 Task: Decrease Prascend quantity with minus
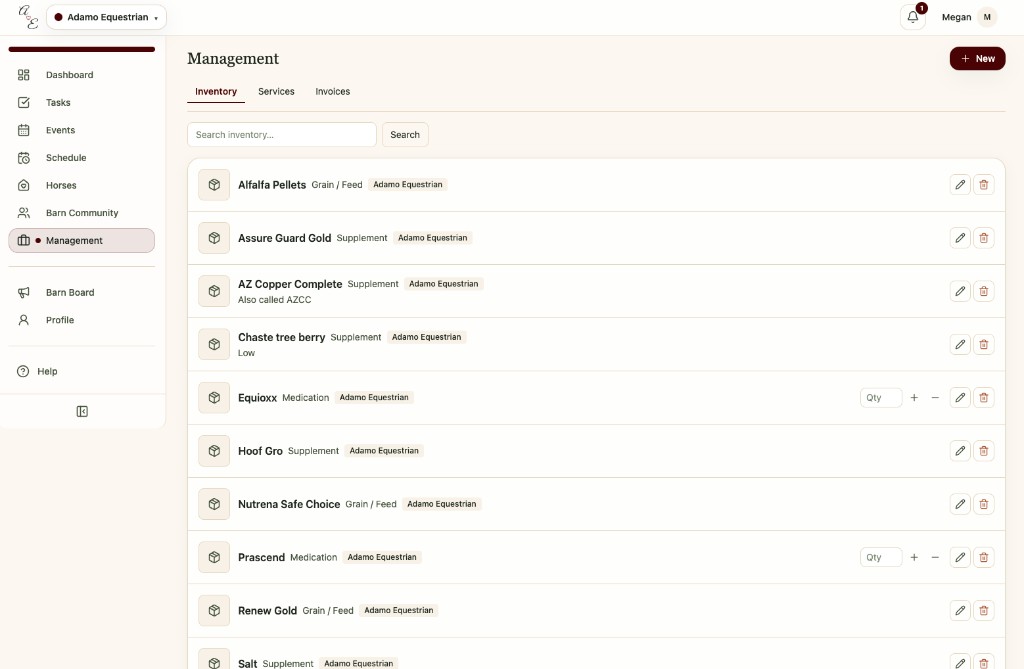coord(935,557)
